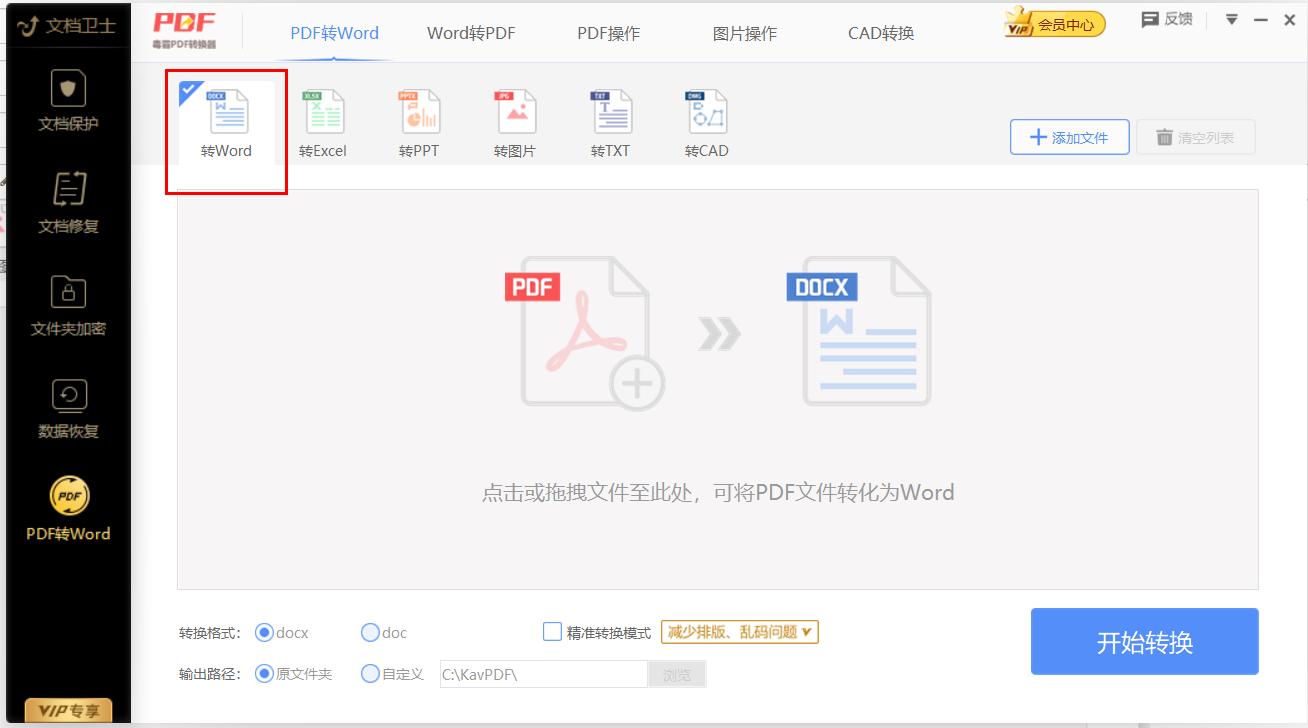Open 文件夹加密 in the sidebar

coord(68,306)
